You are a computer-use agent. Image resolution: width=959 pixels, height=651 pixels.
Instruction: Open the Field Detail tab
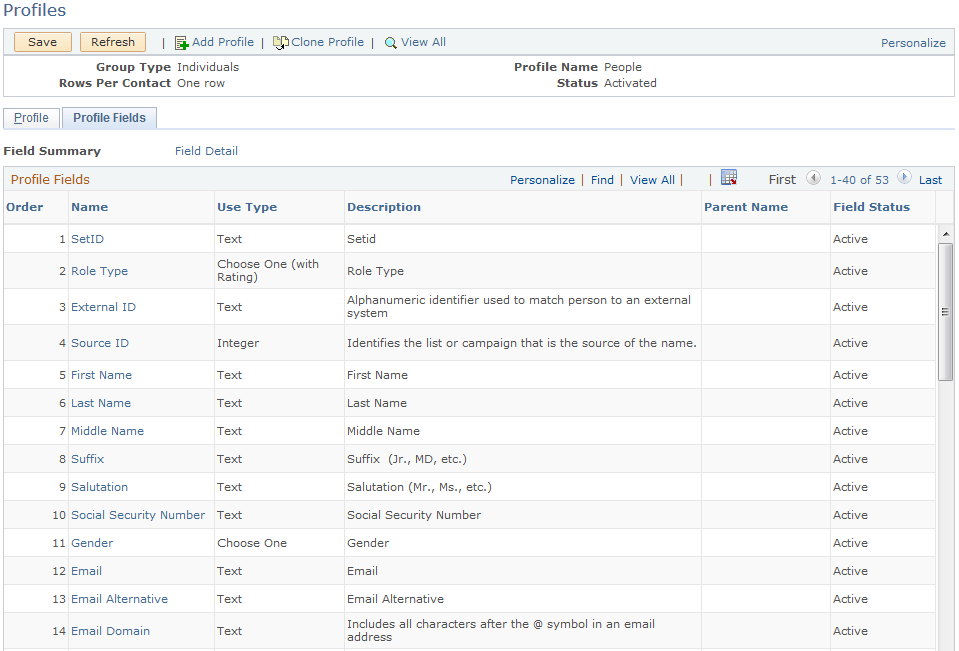(206, 151)
